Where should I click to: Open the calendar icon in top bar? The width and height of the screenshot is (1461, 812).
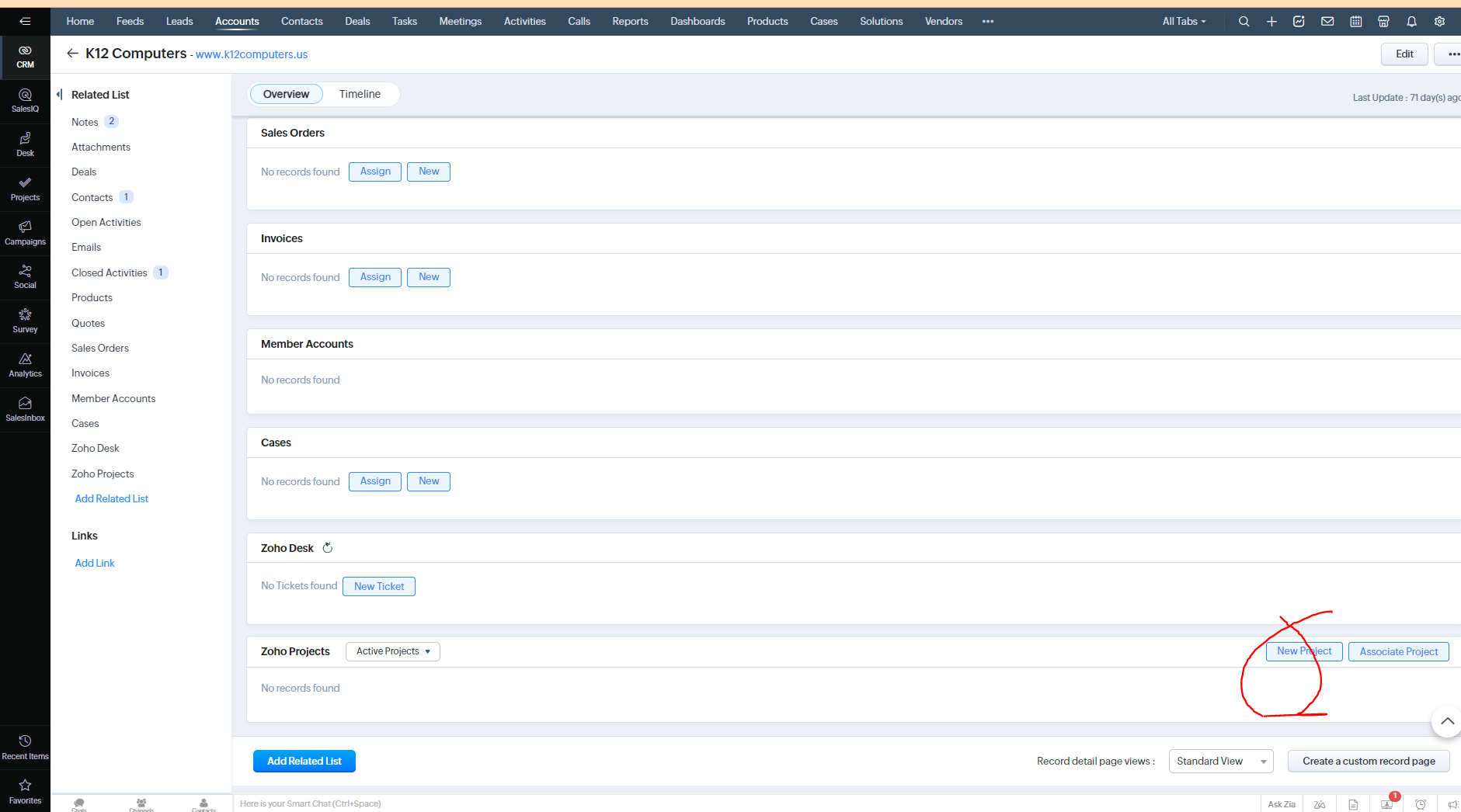click(1356, 22)
